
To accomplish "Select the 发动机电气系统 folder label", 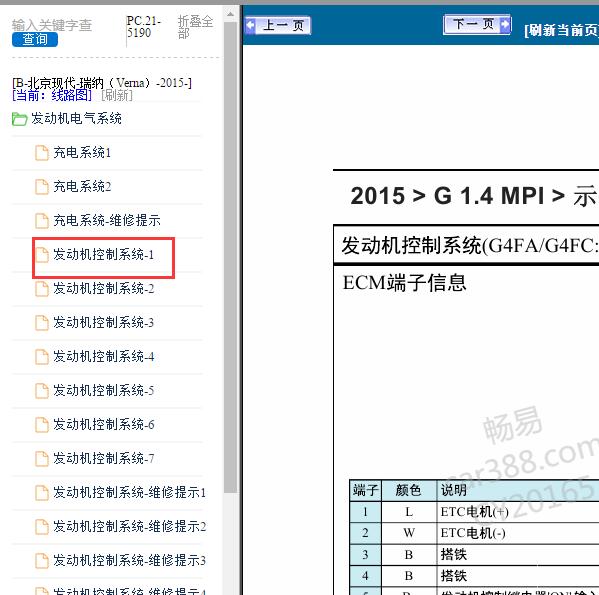I will (x=76, y=118).
